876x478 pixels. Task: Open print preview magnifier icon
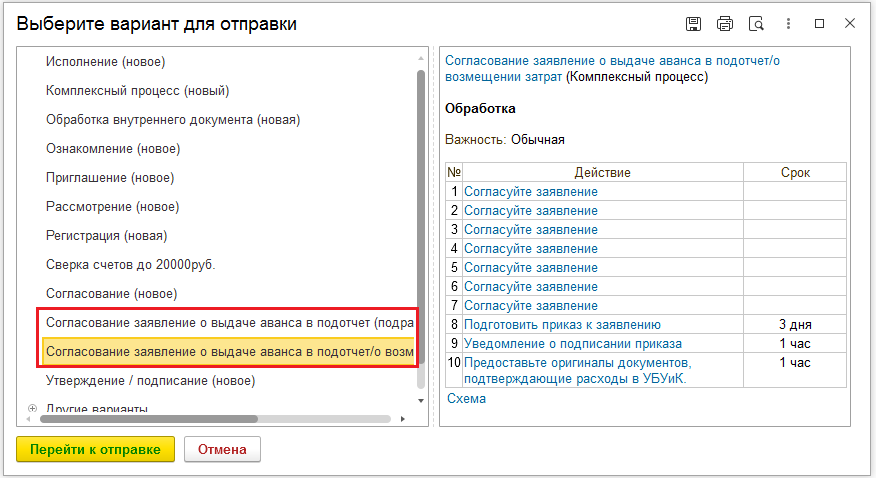[756, 24]
